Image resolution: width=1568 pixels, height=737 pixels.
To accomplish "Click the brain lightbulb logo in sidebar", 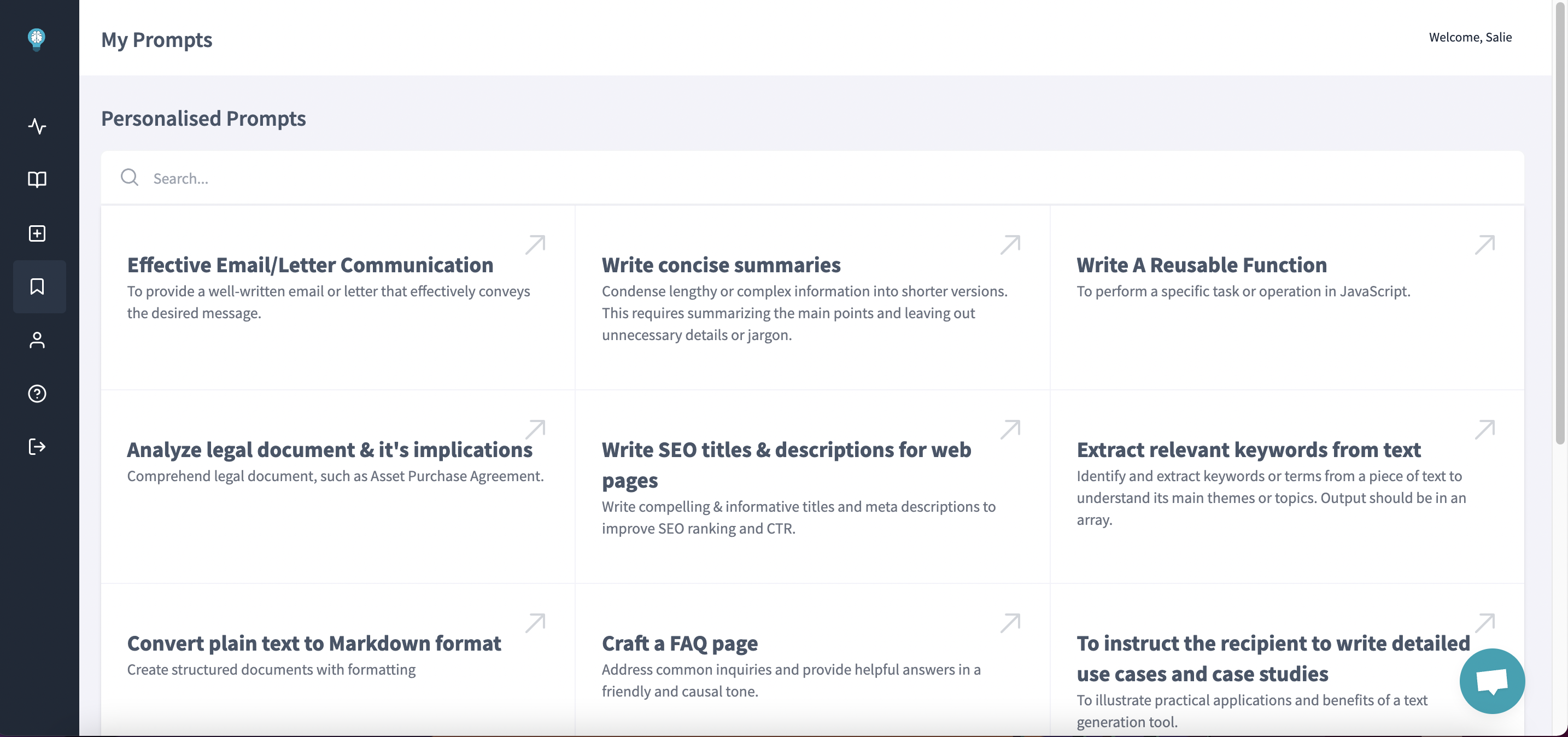I will 37,39.
